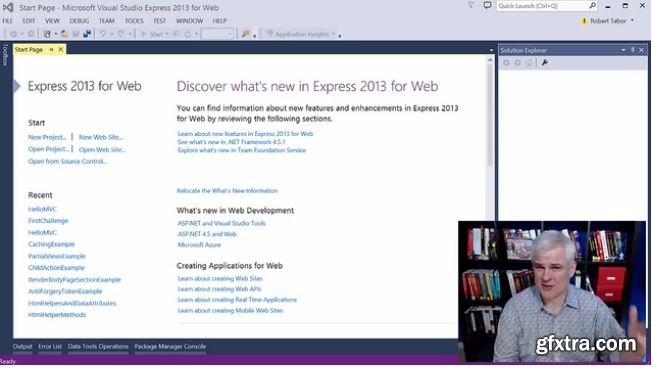
Task: Switch to the Error List tab
Action: [50, 347]
